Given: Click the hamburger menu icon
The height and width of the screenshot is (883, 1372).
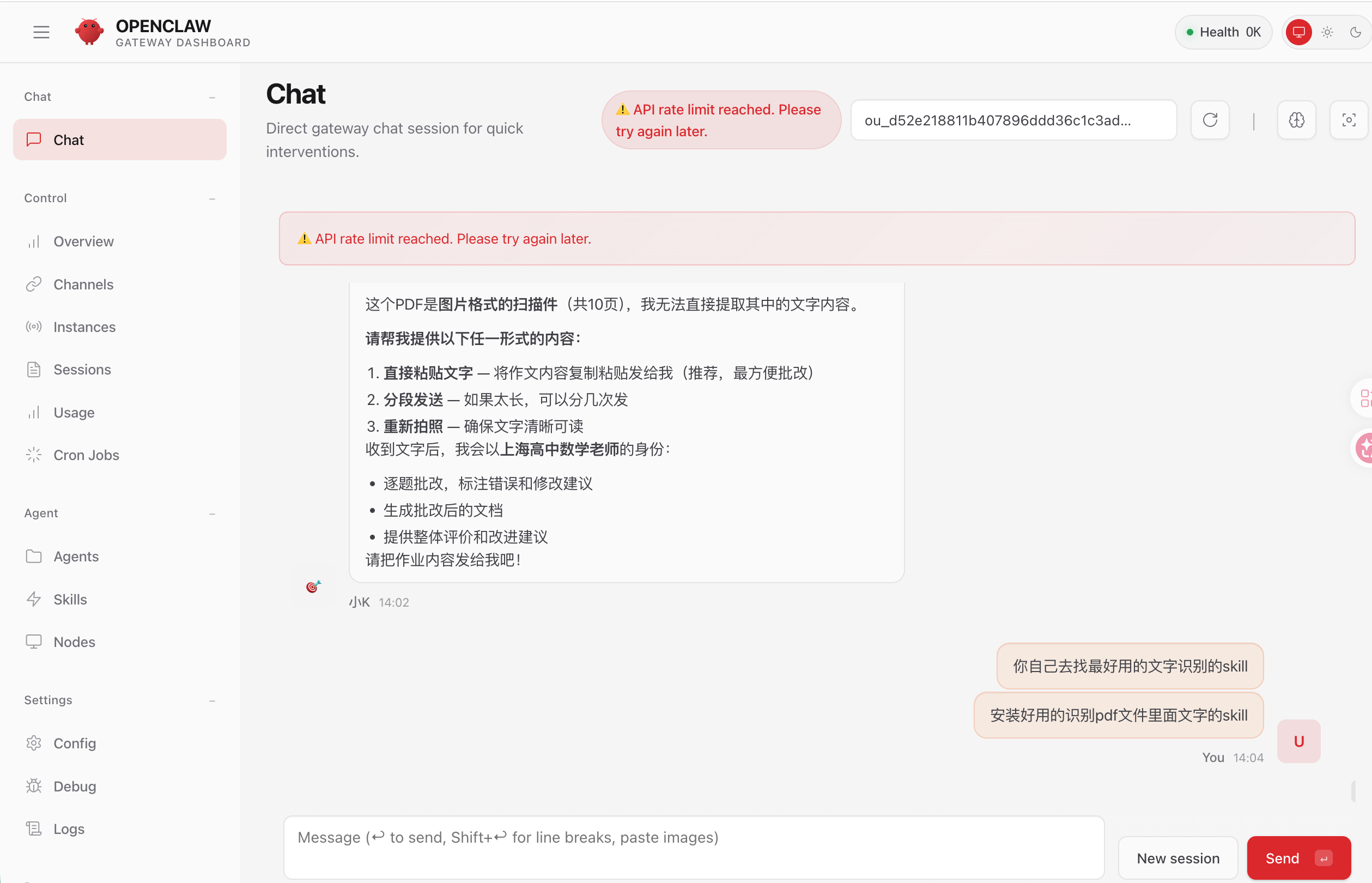Looking at the screenshot, I should (x=41, y=32).
